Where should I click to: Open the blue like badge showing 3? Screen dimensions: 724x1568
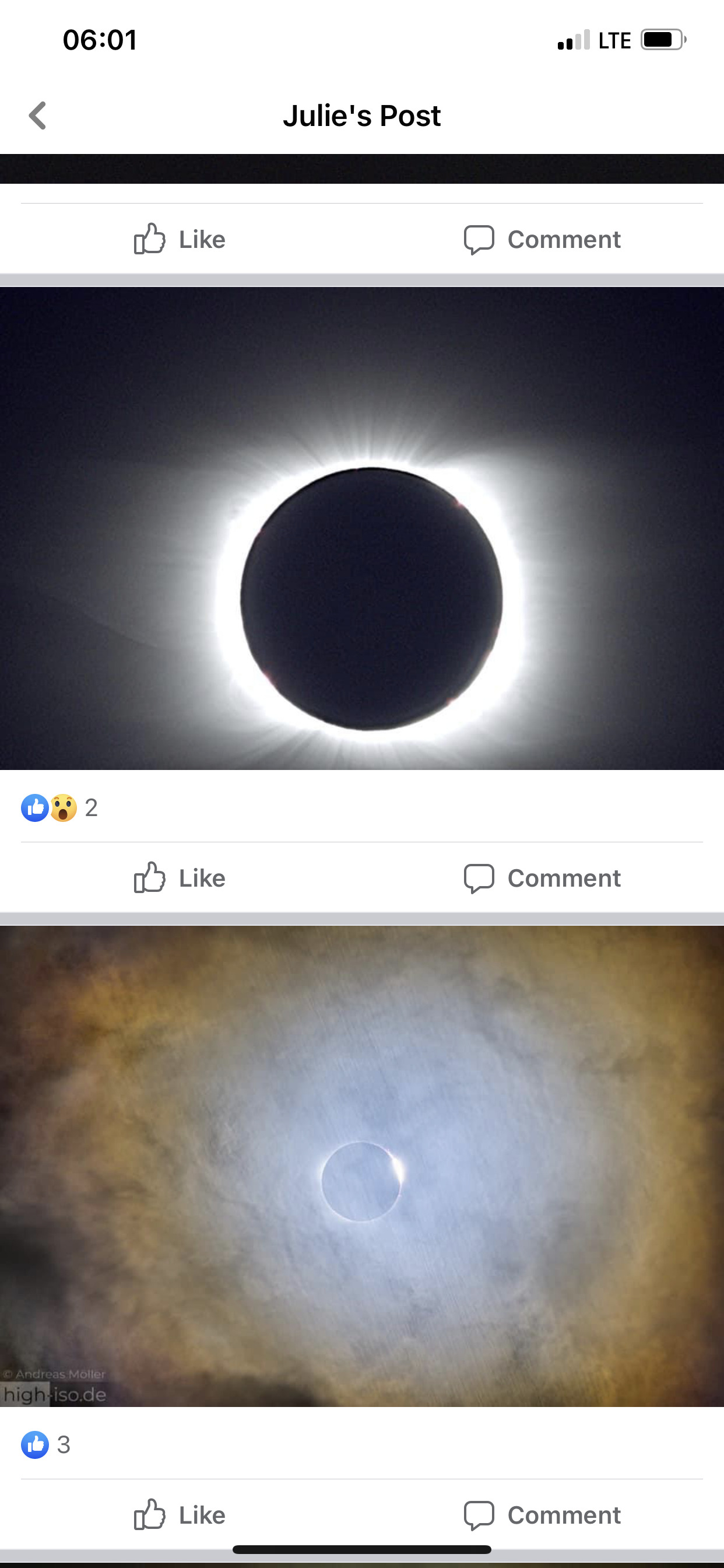34,1445
